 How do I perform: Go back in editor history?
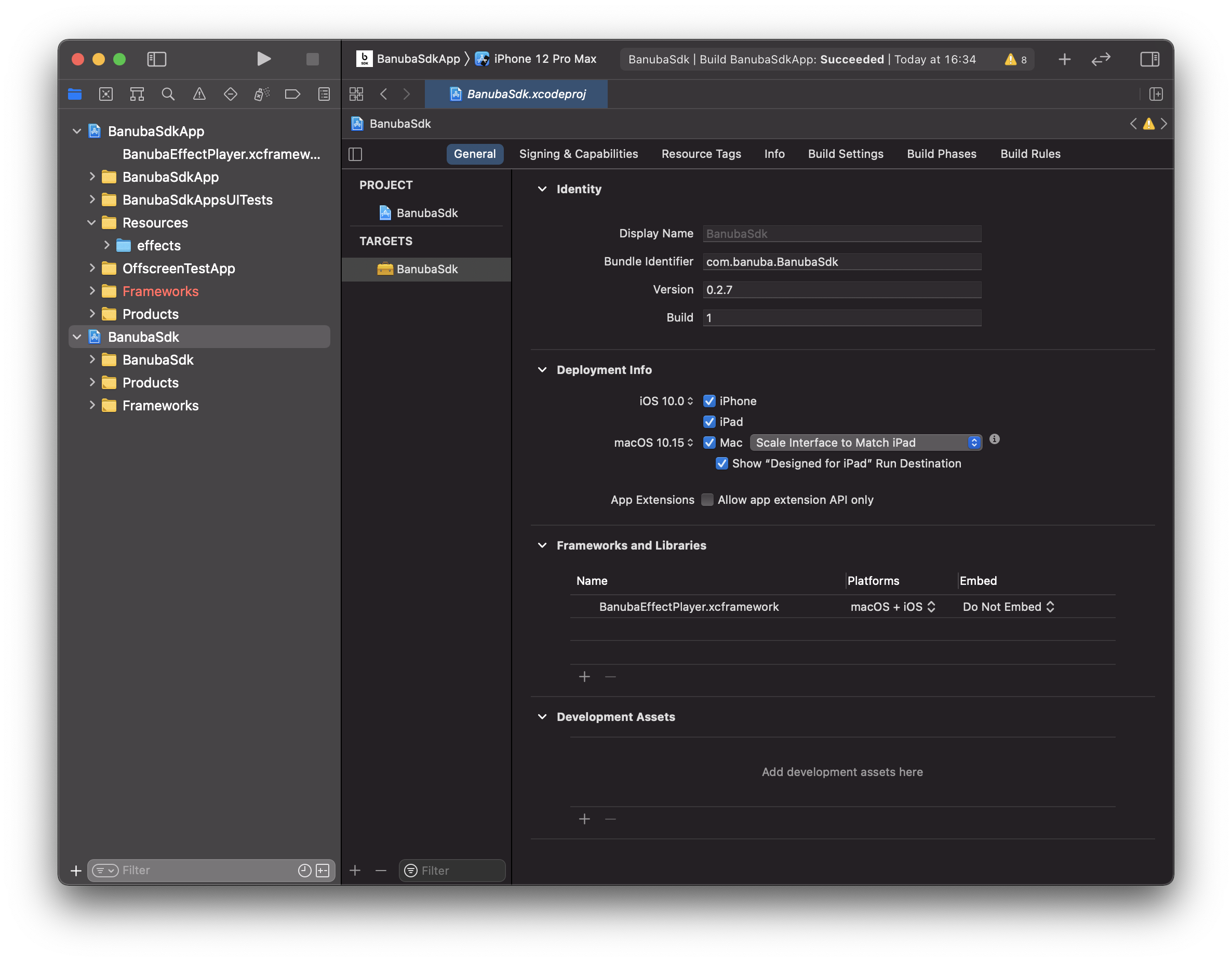click(x=384, y=94)
